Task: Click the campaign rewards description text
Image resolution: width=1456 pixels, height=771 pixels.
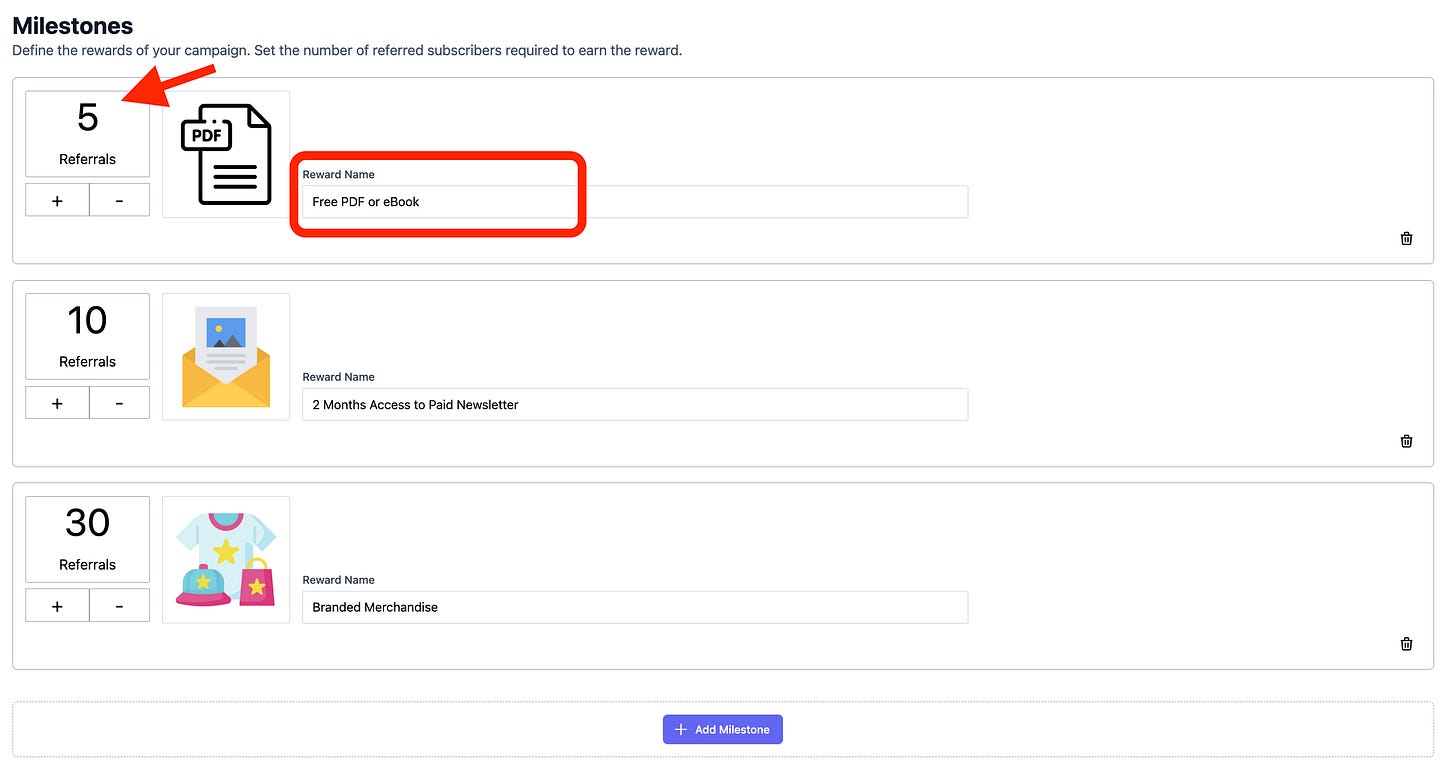Action: click(347, 50)
